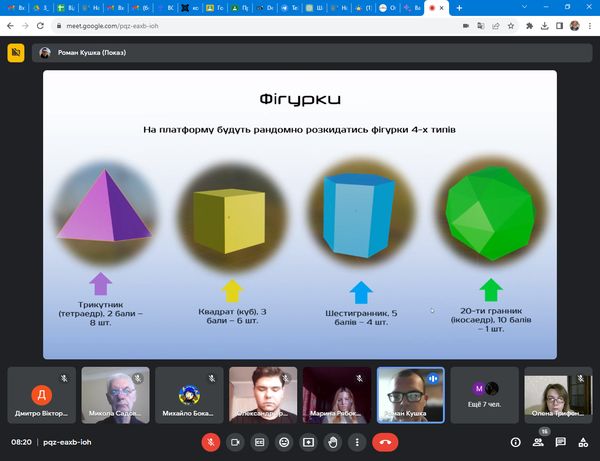Show the participants list
The width and height of the screenshot is (600, 461).
coord(539,441)
